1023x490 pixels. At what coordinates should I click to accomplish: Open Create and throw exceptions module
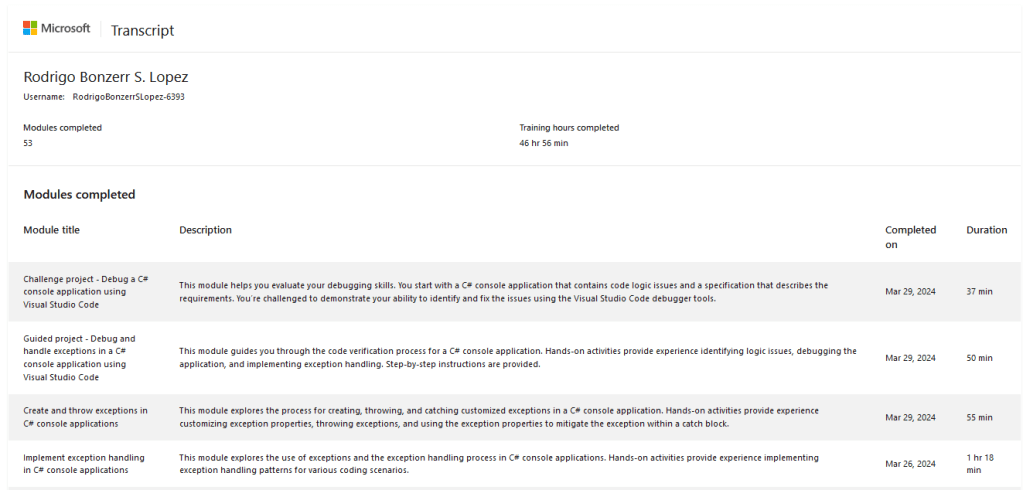85,417
